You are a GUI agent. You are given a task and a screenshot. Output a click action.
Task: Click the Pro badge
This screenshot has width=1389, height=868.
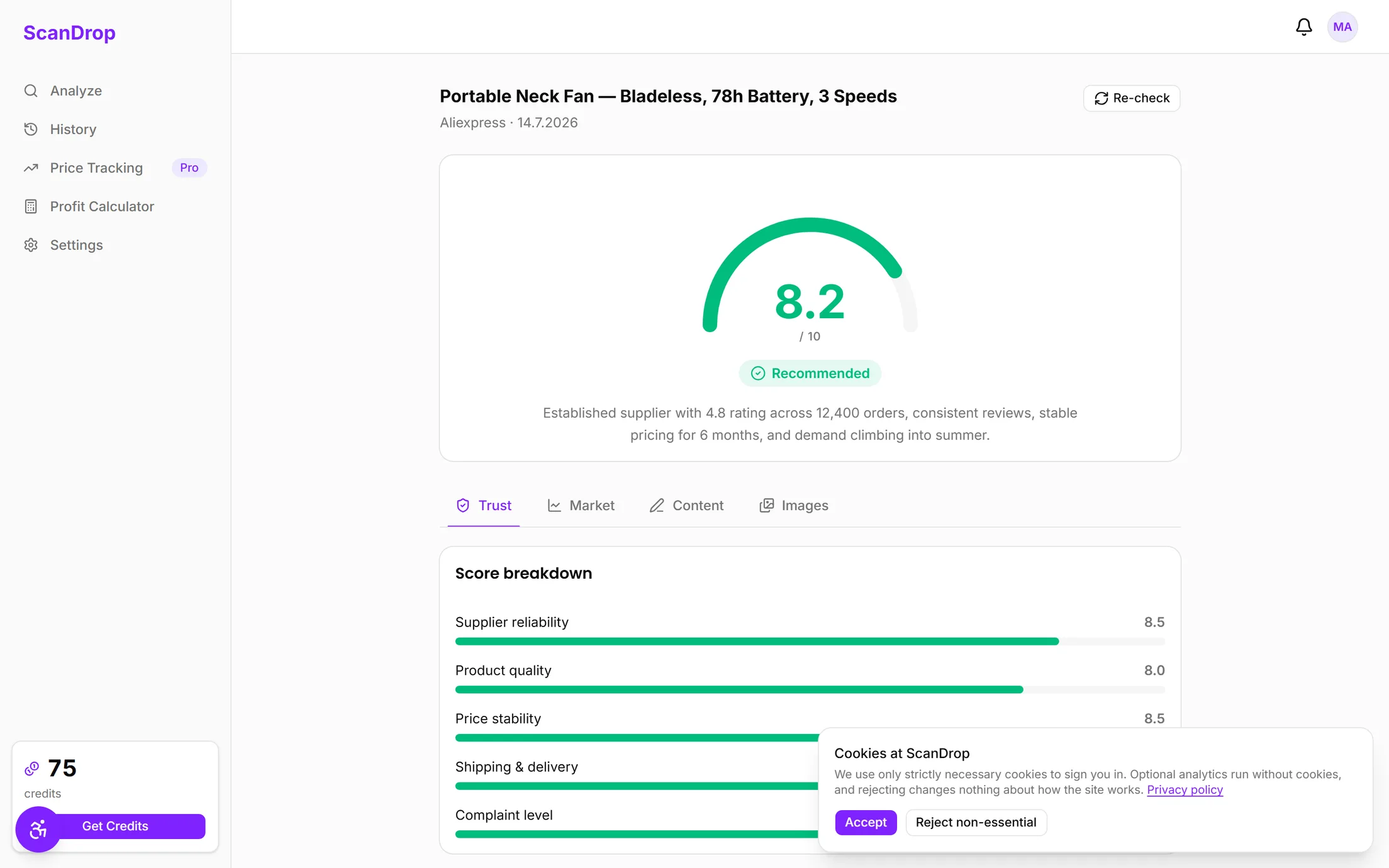click(189, 168)
